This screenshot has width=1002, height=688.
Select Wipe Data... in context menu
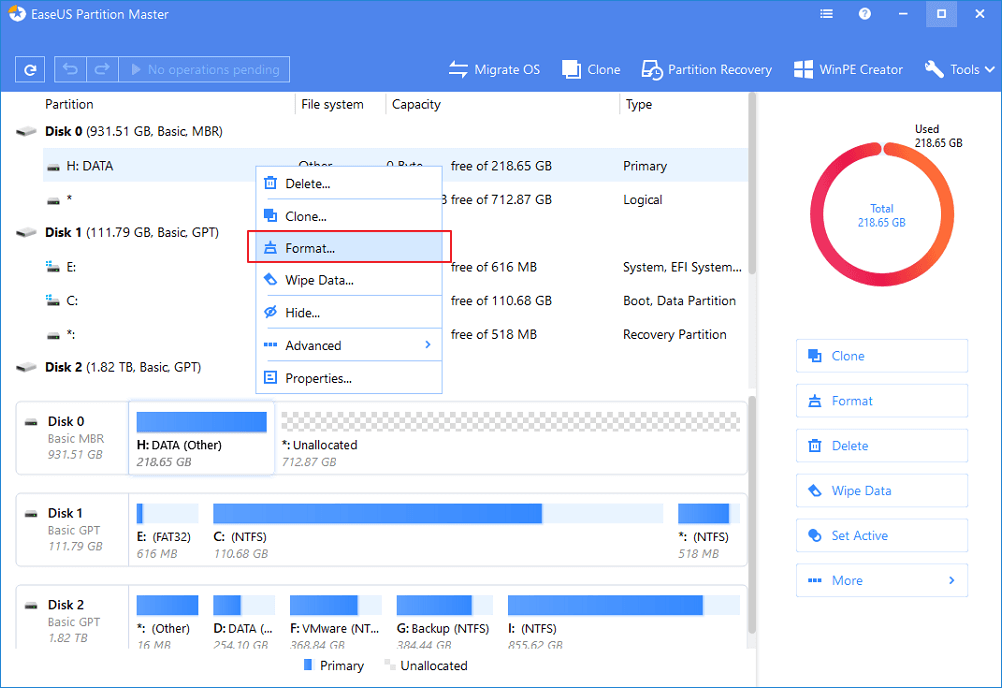(349, 280)
